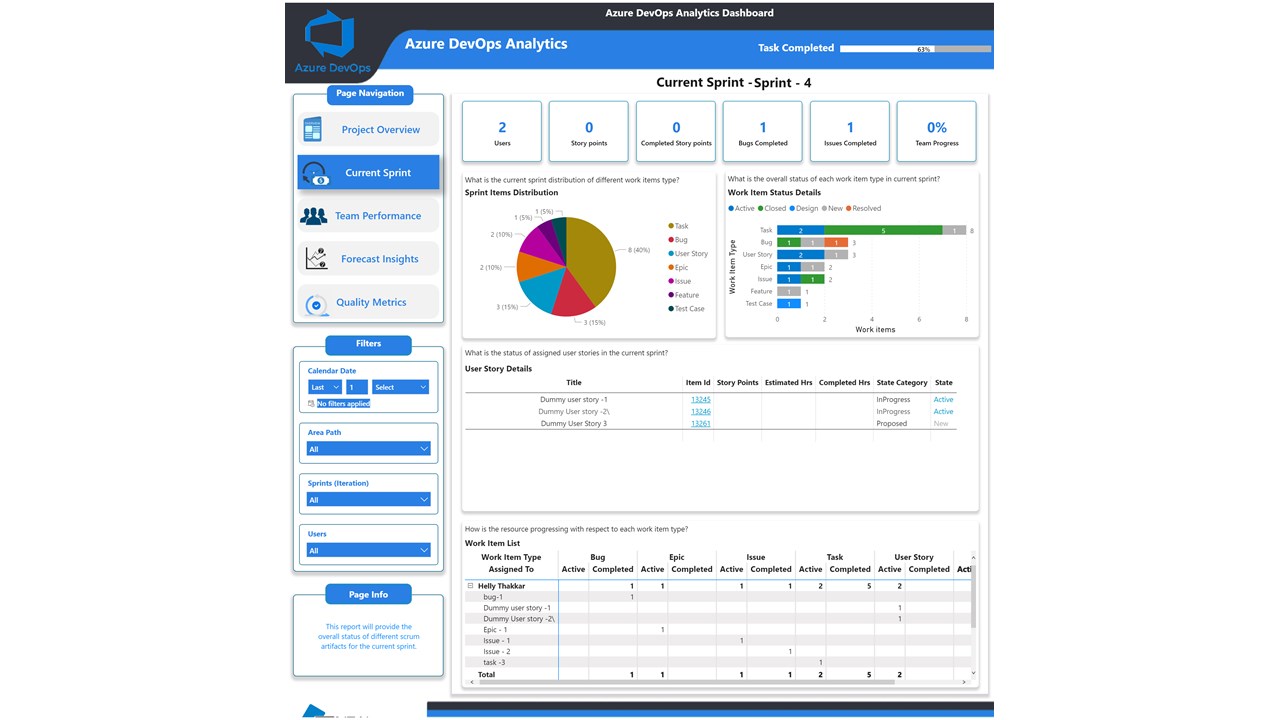The width and height of the screenshot is (1280, 720).
Task: Collapse the Helly Thakkar row
Action: coord(471,586)
